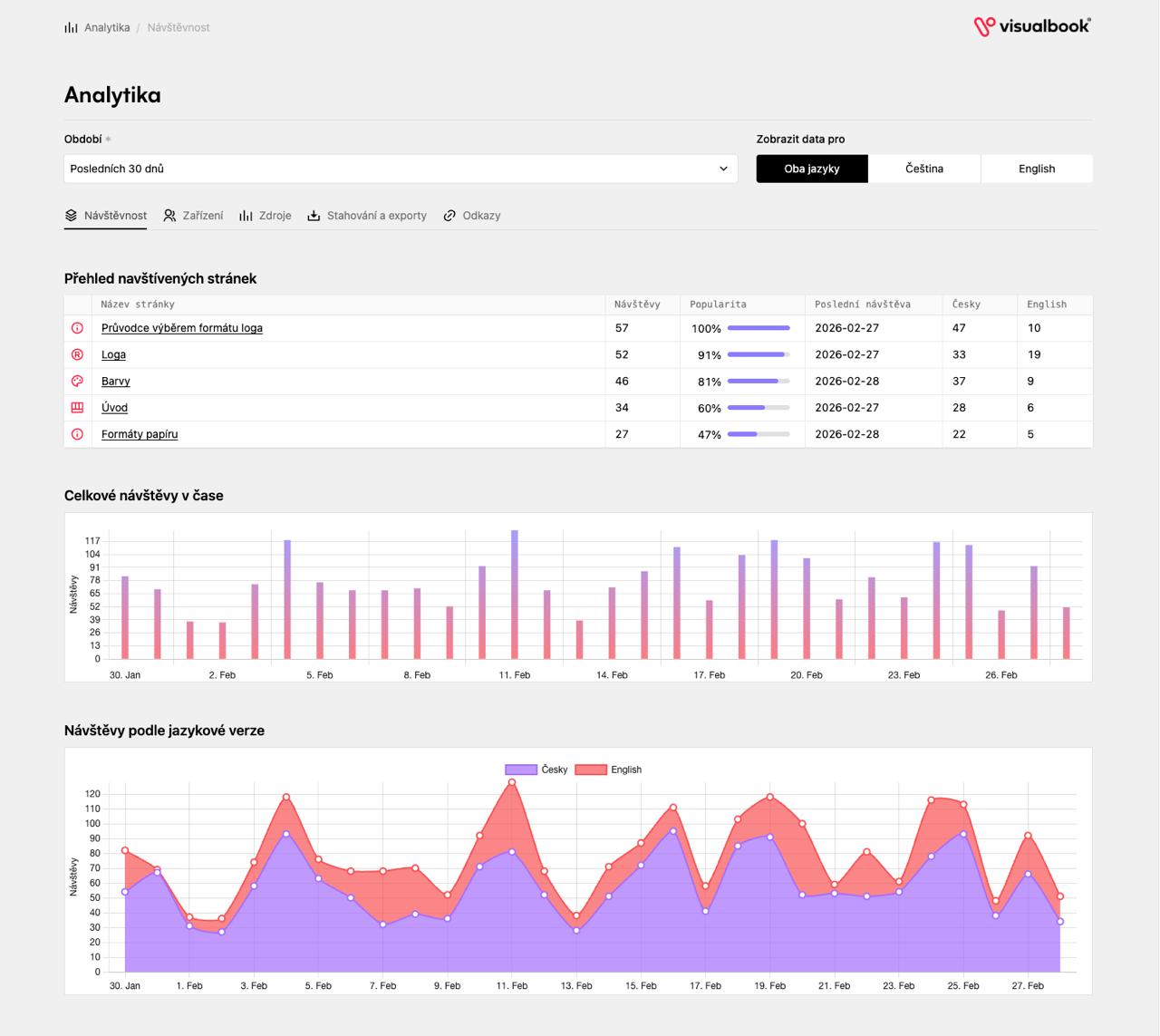1160x1036 pixels.
Task: Click the Analytika breadcrumb bar-chart icon
Action: click(71, 28)
